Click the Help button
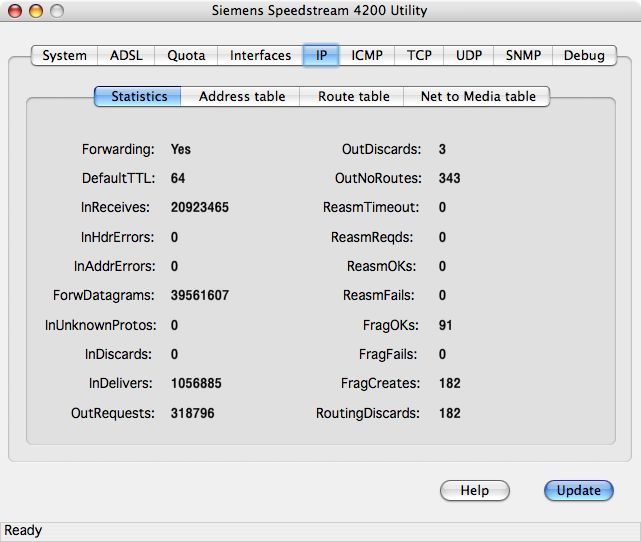The height and width of the screenshot is (542, 641). coord(475,490)
